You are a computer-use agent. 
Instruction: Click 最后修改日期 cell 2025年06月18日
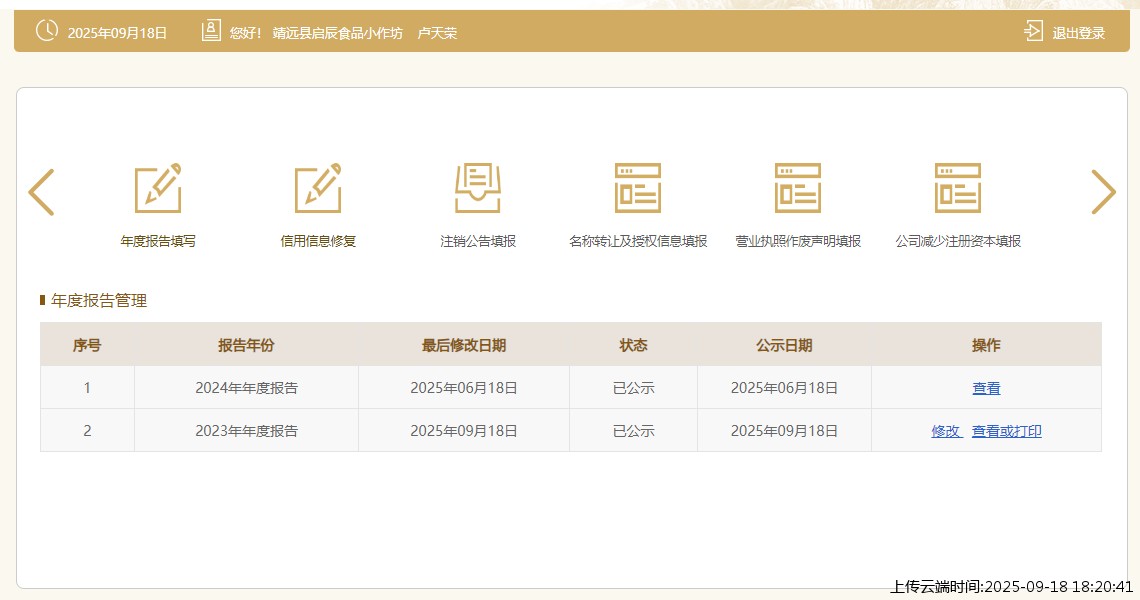pos(464,388)
